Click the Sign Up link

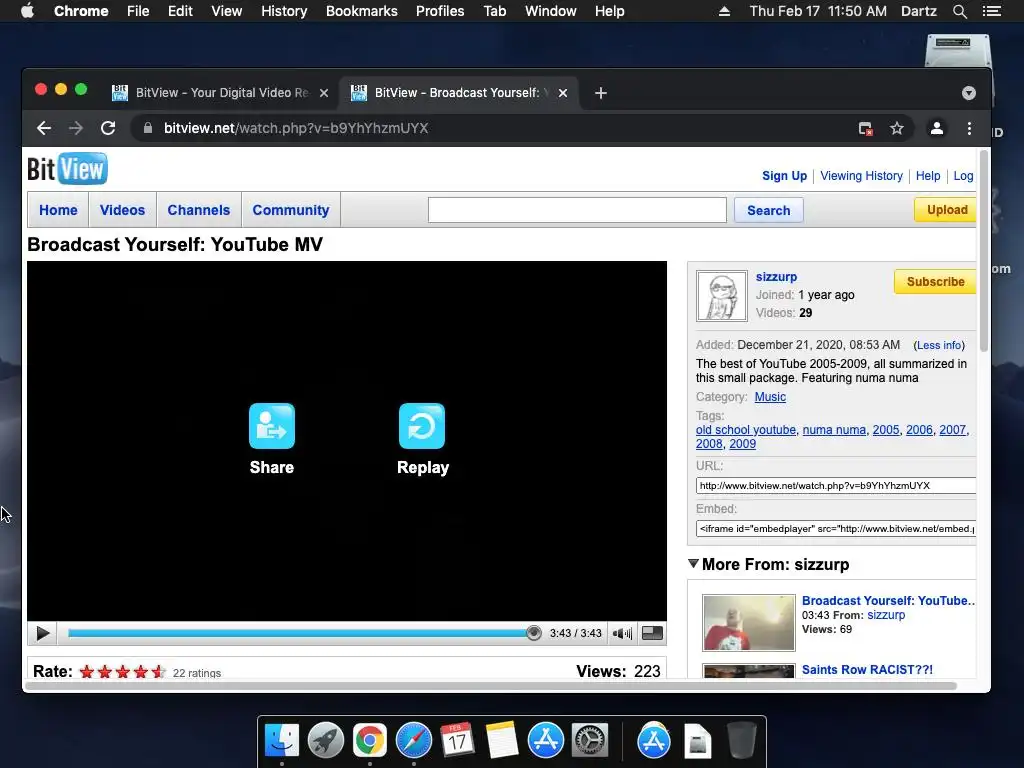(x=784, y=176)
